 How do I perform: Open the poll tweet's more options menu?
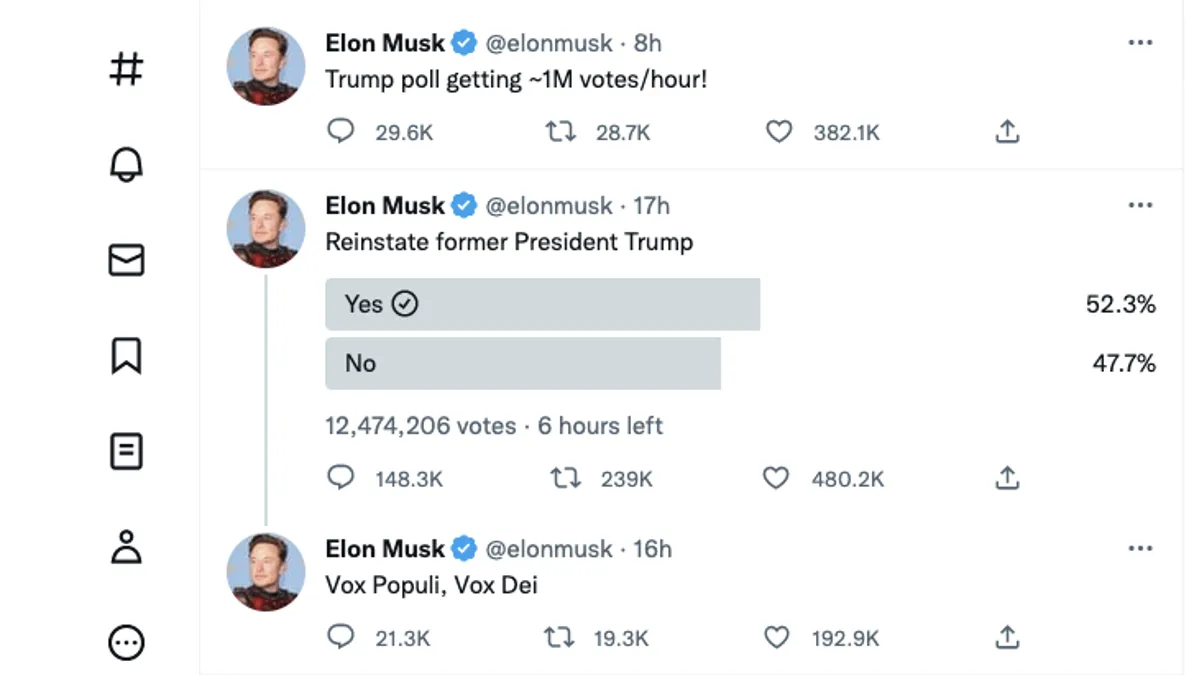pyautogui.click(x=1140, y=204)
